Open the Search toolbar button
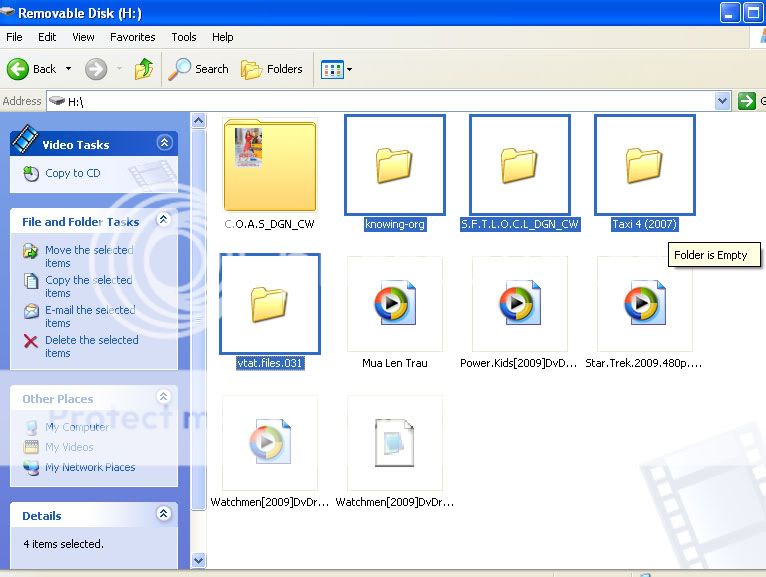 [199, 69]
